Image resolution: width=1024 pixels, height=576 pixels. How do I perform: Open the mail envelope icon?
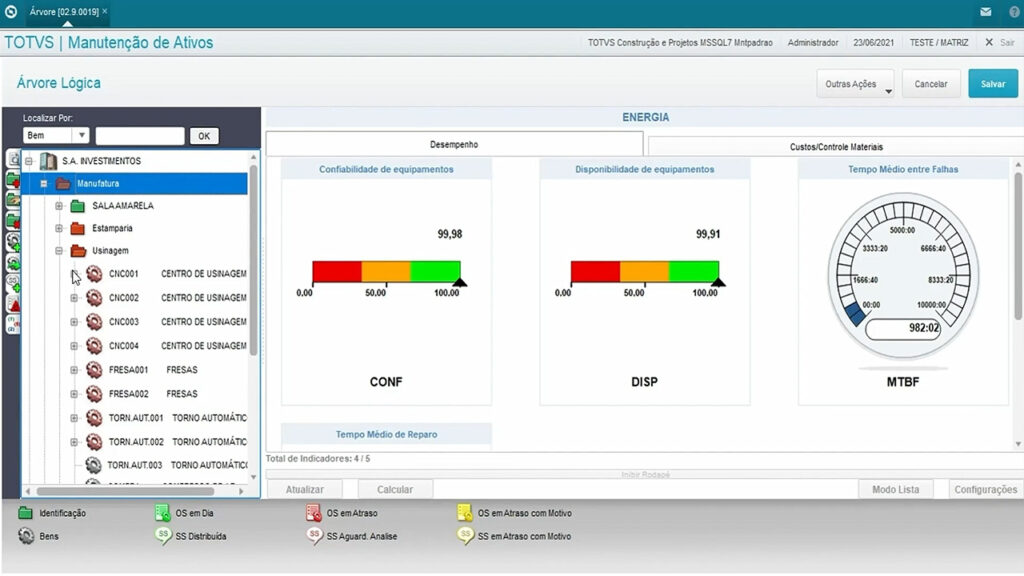coord(985,12)
